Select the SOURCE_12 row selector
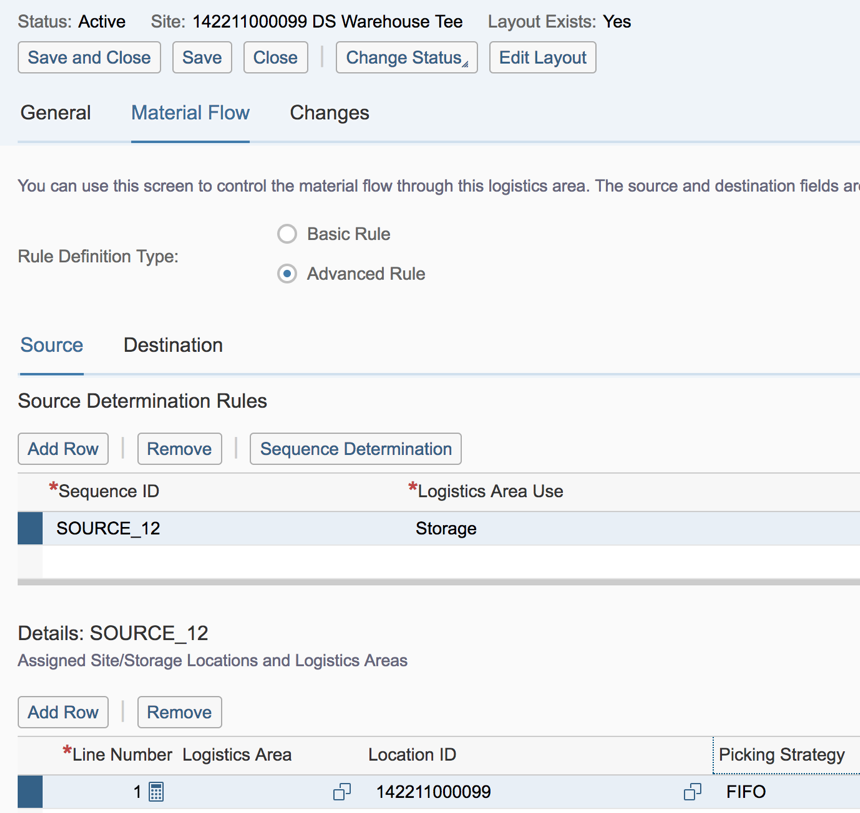Image resolution: width=860 pixels, height=813 pixels. point(30,529)
